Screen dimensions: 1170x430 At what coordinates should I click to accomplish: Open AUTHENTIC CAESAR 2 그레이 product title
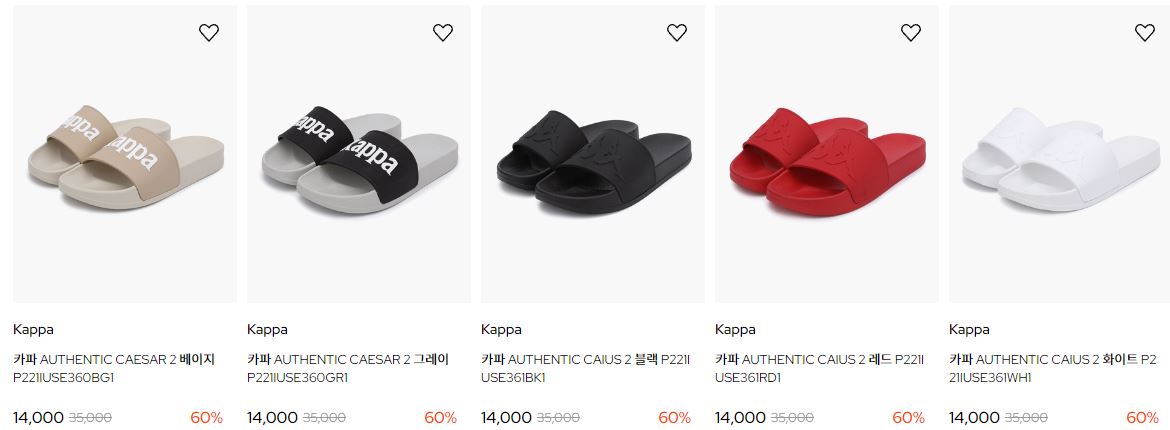348,369
